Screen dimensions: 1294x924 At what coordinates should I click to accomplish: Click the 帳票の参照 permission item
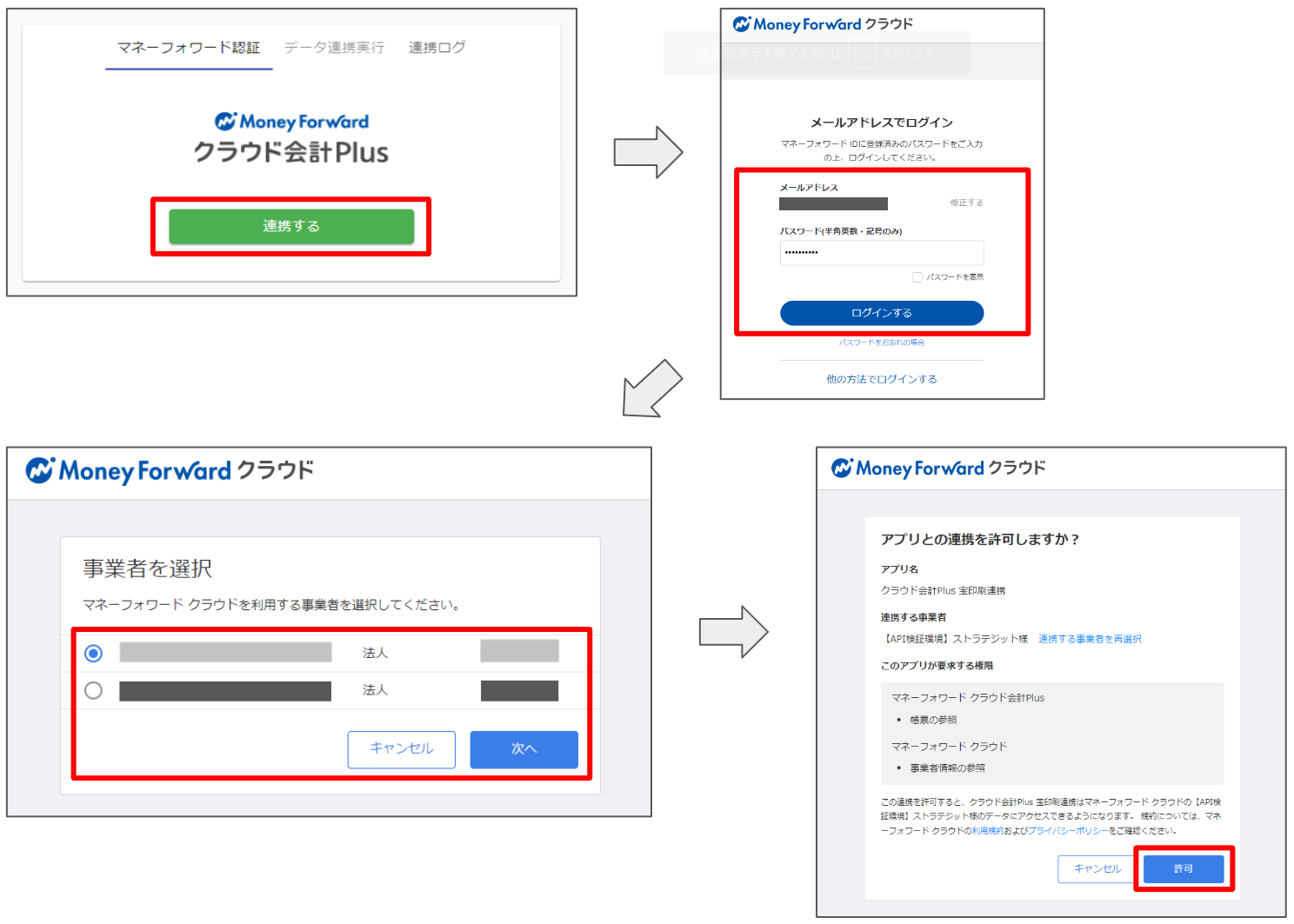coord(933,720)
